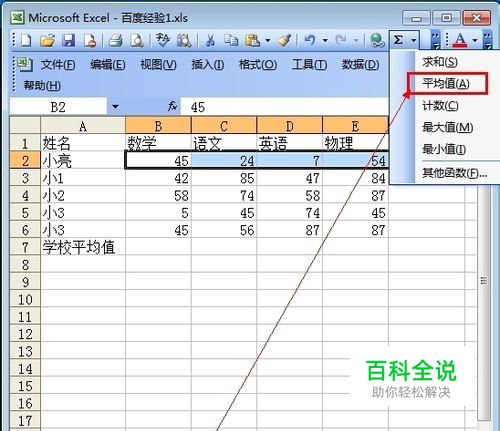Click the Research icon

click(184, 41)
